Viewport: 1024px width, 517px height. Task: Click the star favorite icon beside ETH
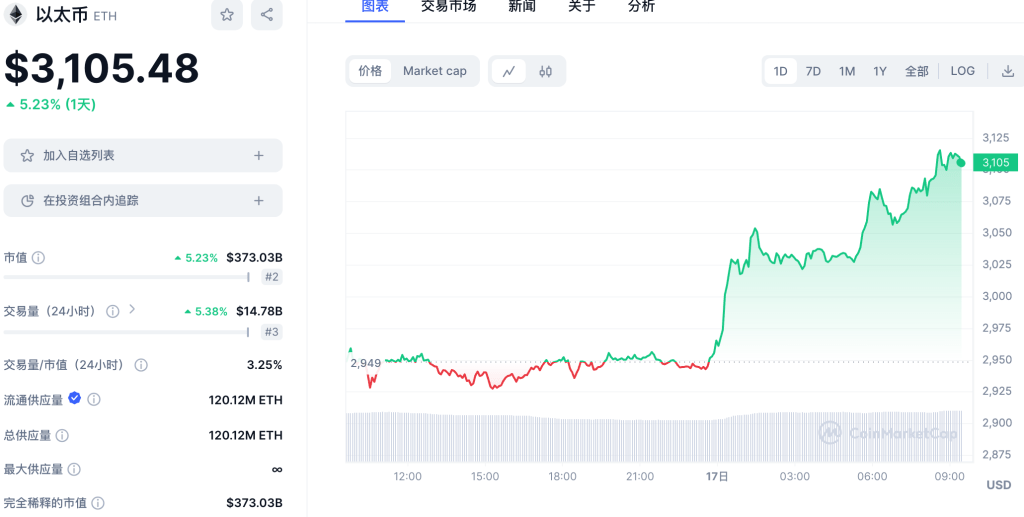click(x=227, y=15)
